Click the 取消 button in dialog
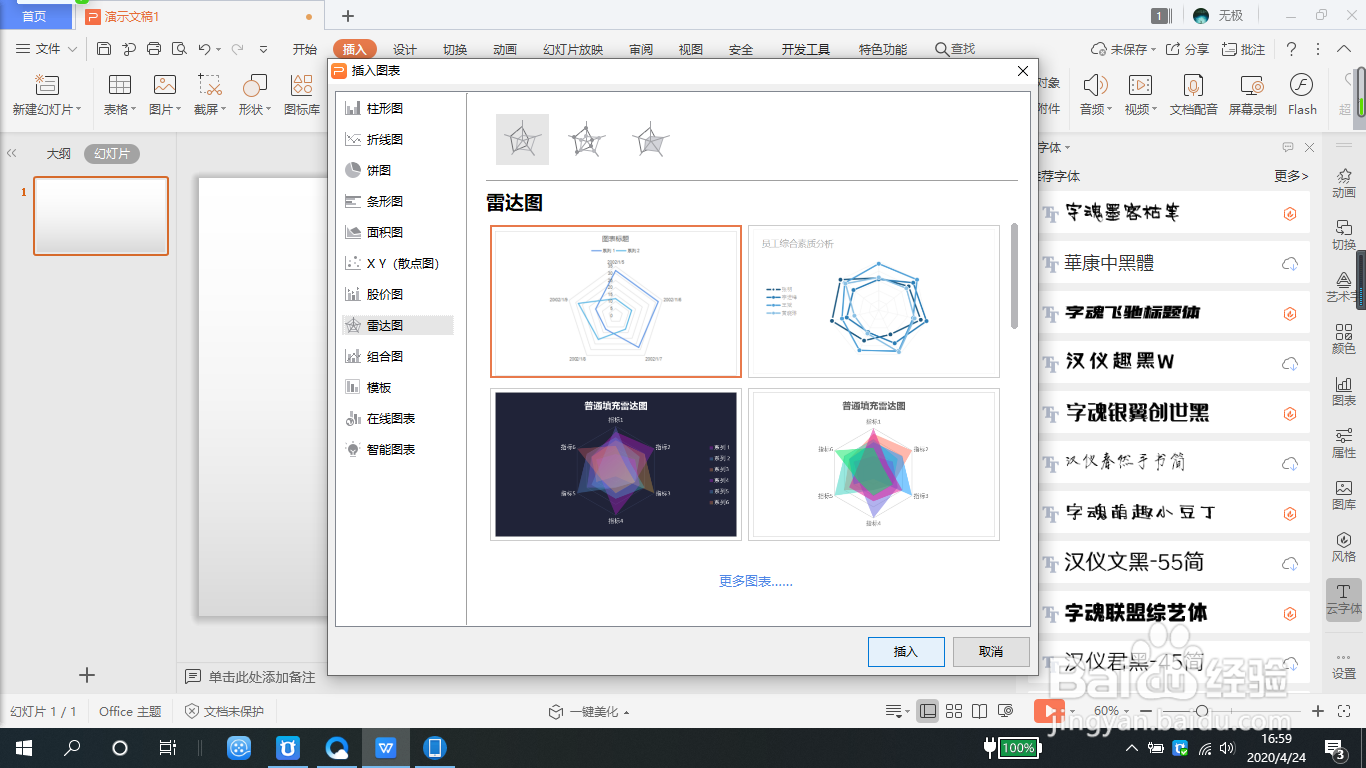 coord(991,651)
